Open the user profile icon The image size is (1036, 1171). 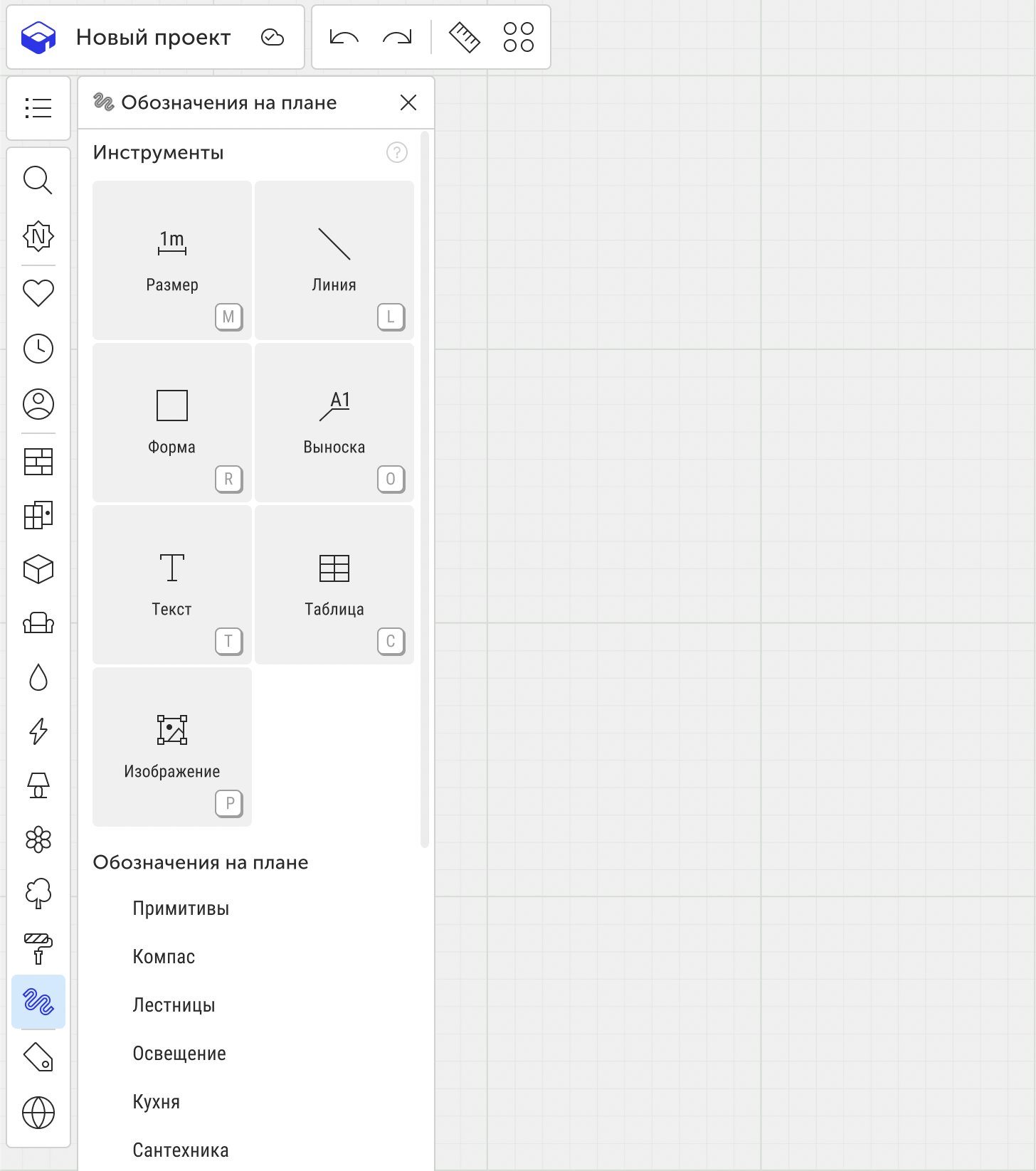coord(38,404)
